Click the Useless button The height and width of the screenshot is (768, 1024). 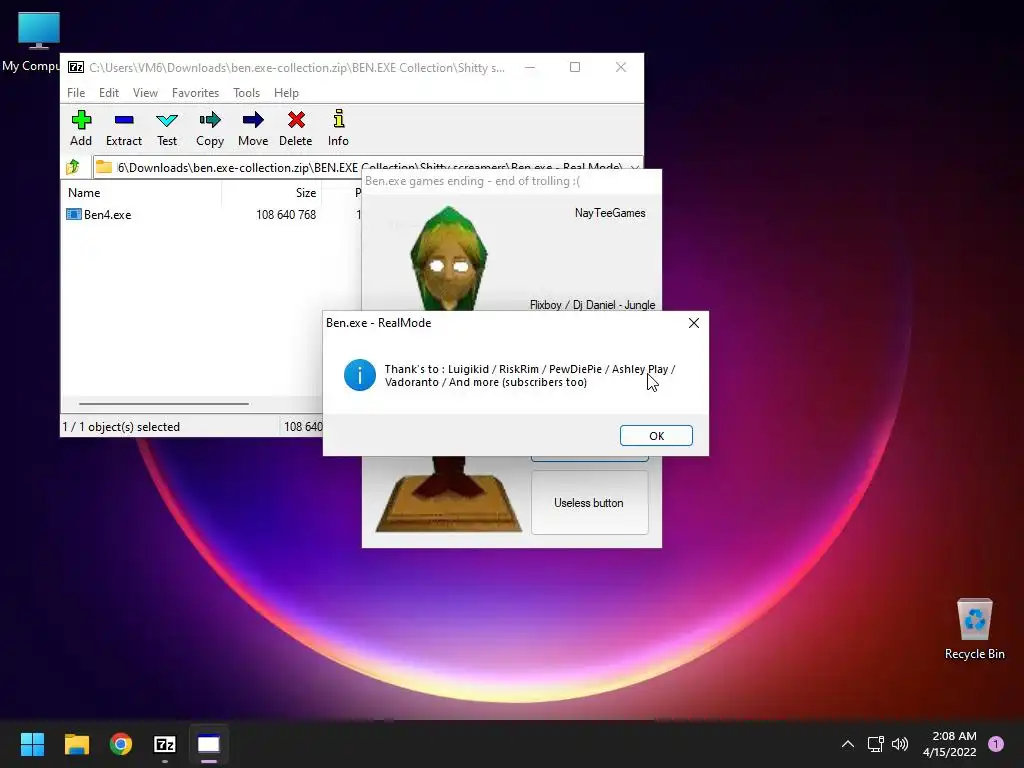(590, 503)
